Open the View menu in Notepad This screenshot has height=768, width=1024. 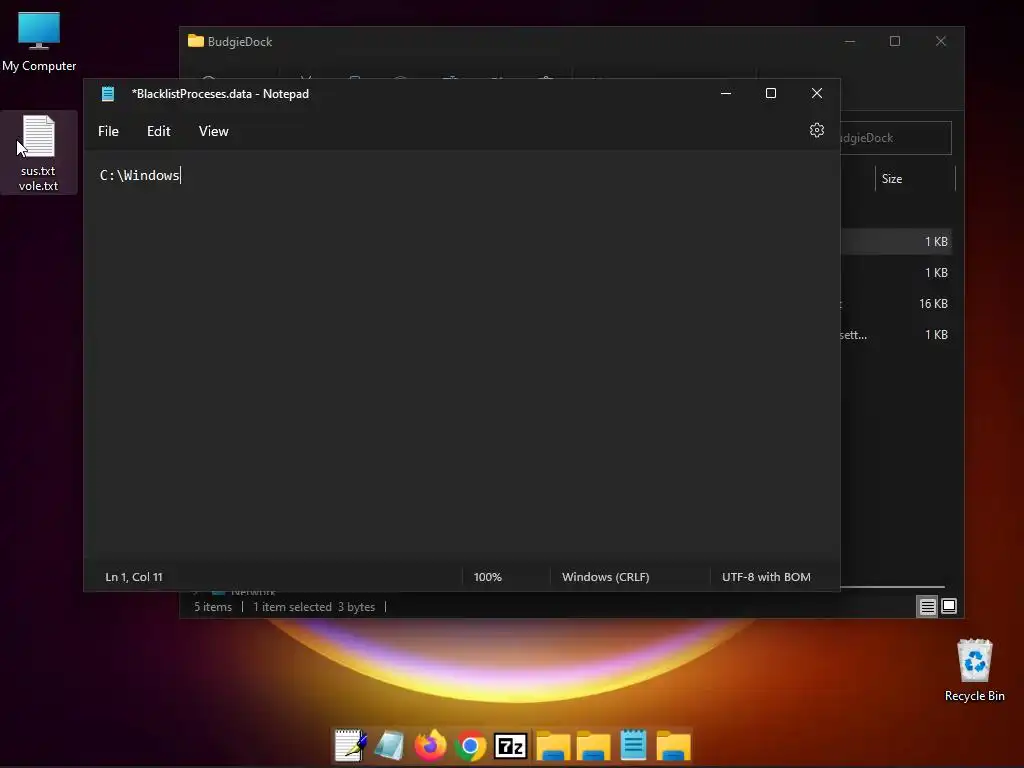tap(214, 131)
